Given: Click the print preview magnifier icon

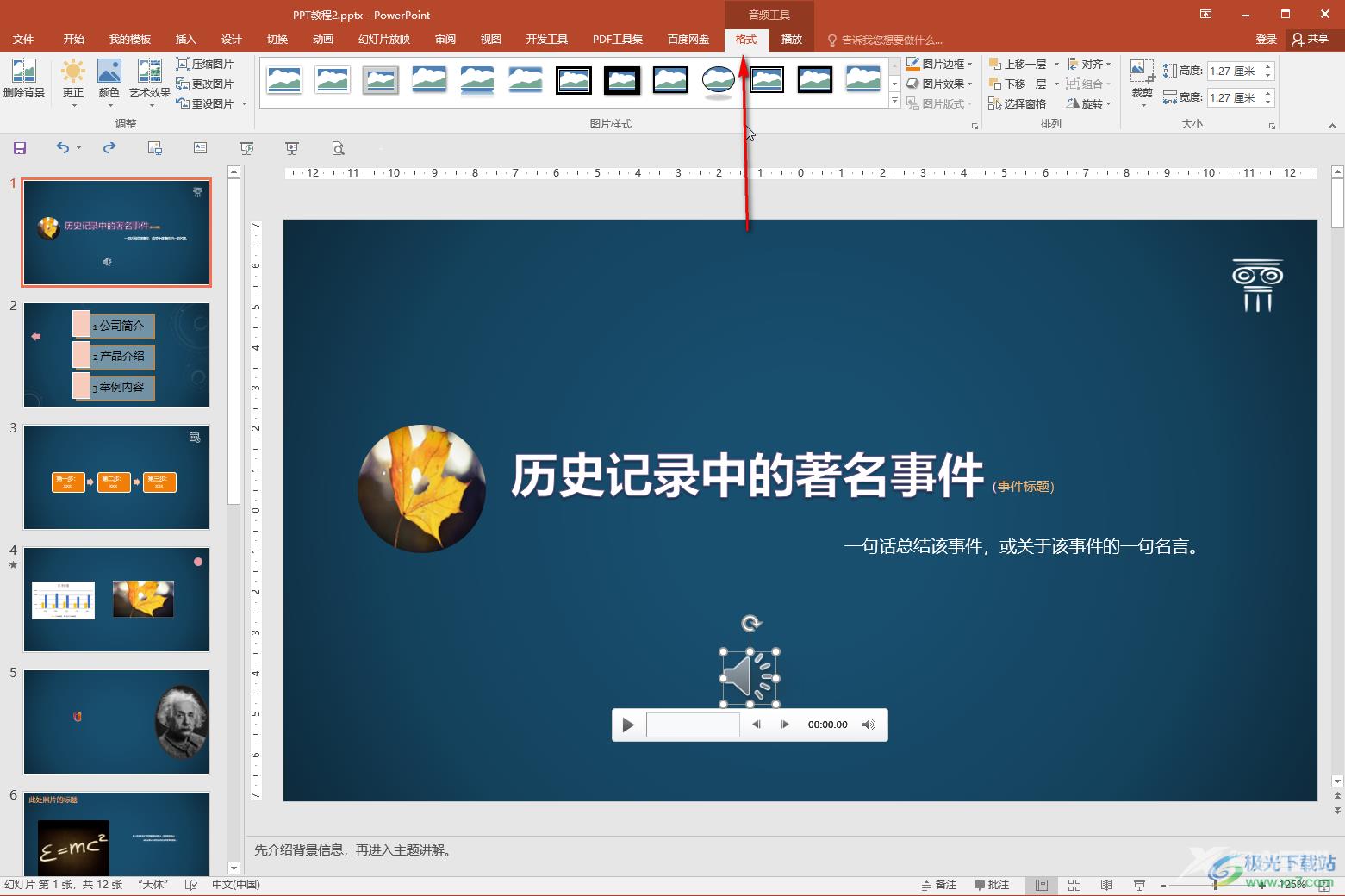Looking at the screenshot, I should tap(339, 148).
